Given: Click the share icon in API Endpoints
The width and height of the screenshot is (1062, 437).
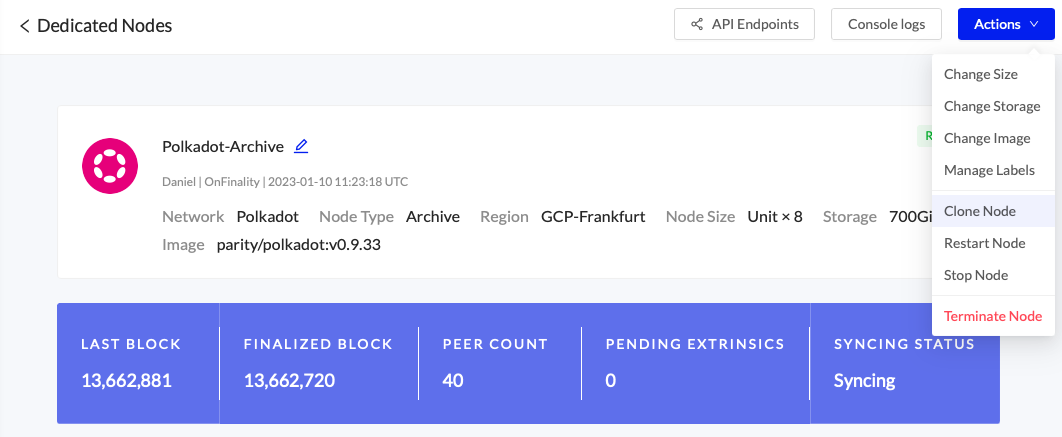Looking at the screenshot, I should point(695,24).
